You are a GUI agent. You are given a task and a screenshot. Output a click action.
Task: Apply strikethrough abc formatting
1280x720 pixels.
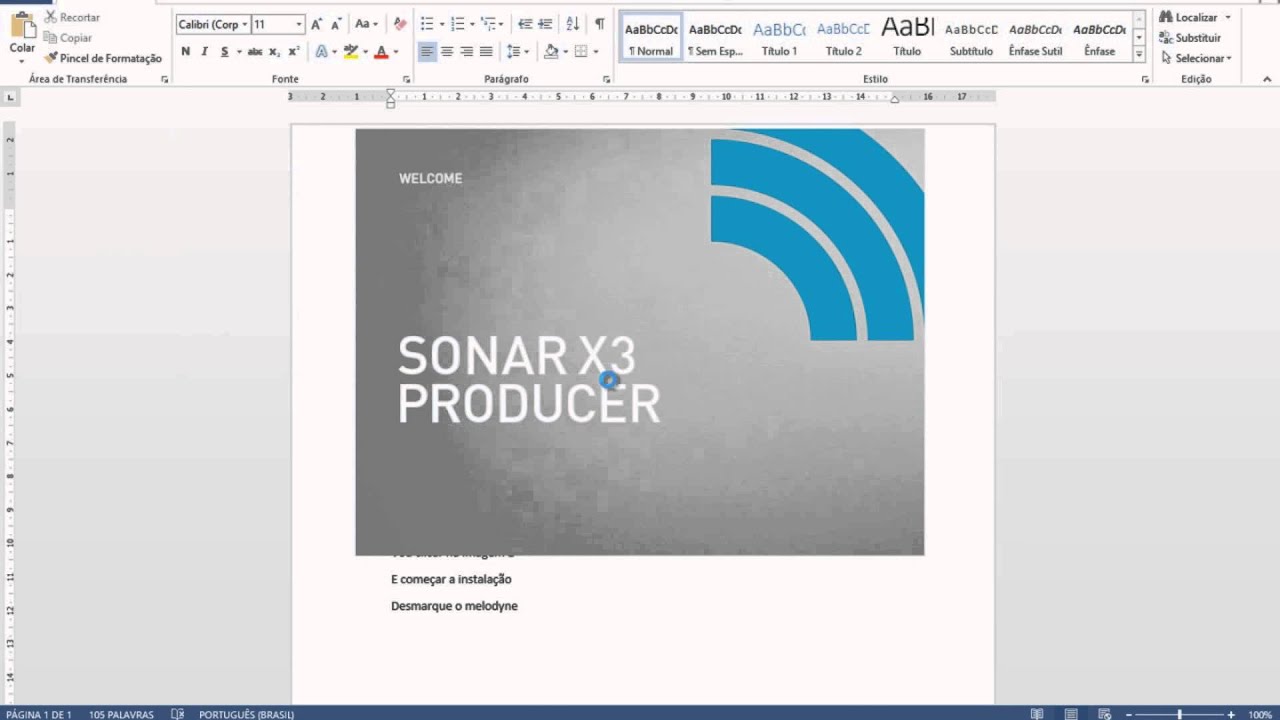tap(254, 51)
